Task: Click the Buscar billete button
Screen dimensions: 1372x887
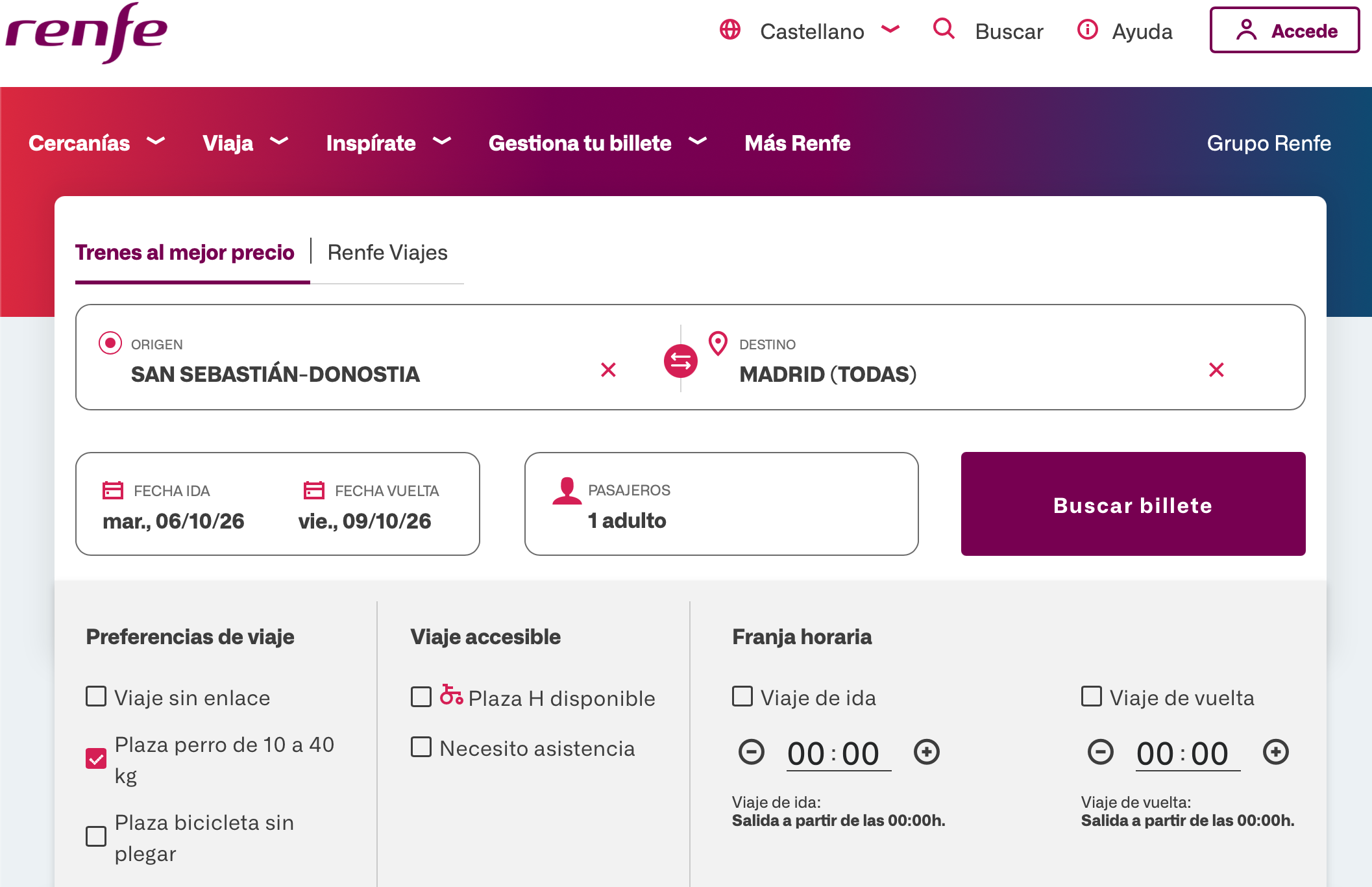Action: tap(1133, 504)
